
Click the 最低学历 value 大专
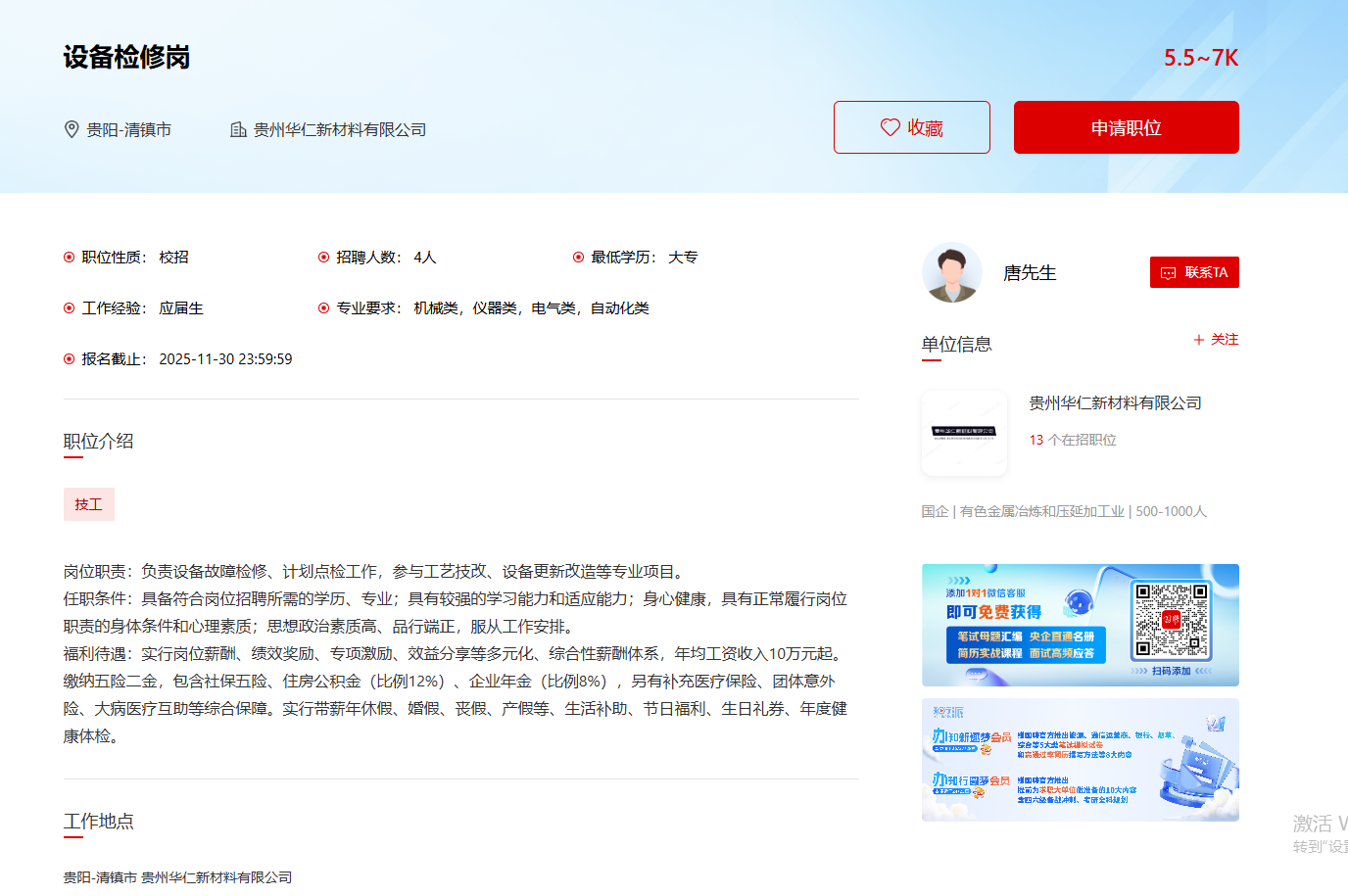tap(683, 258)
